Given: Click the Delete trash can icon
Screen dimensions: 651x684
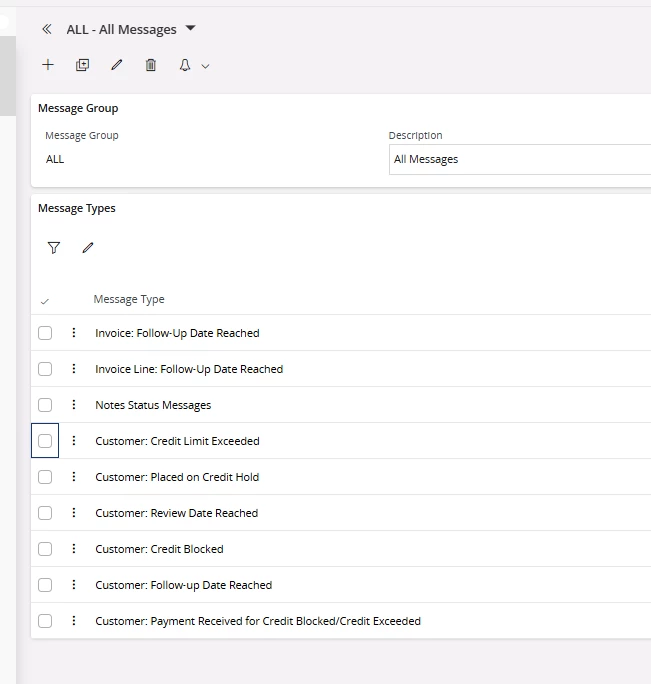Looking at the screenshot, I should [151, 65].
